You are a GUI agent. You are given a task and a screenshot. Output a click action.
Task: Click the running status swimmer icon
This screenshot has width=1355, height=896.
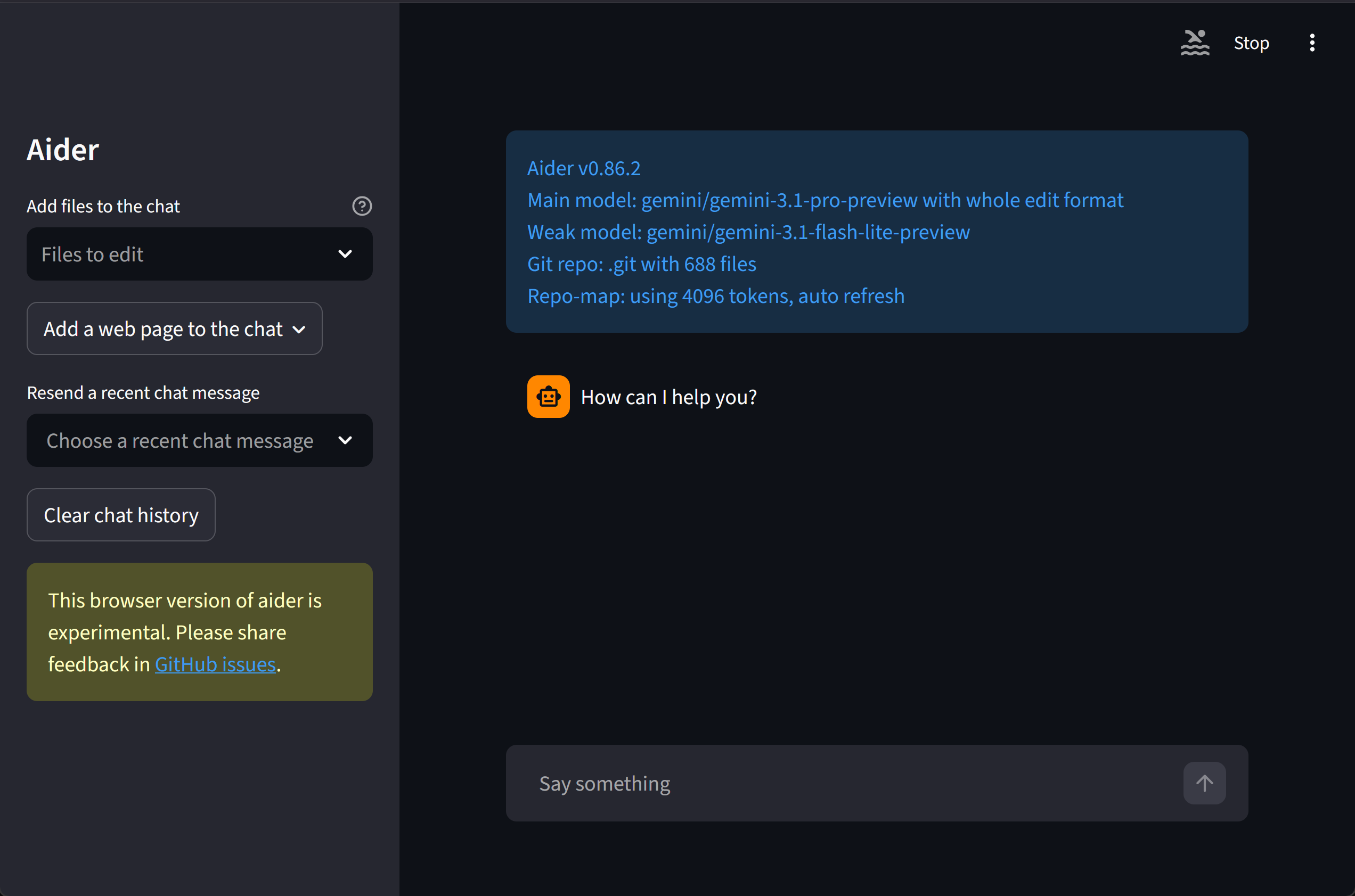pos(1195,42)
